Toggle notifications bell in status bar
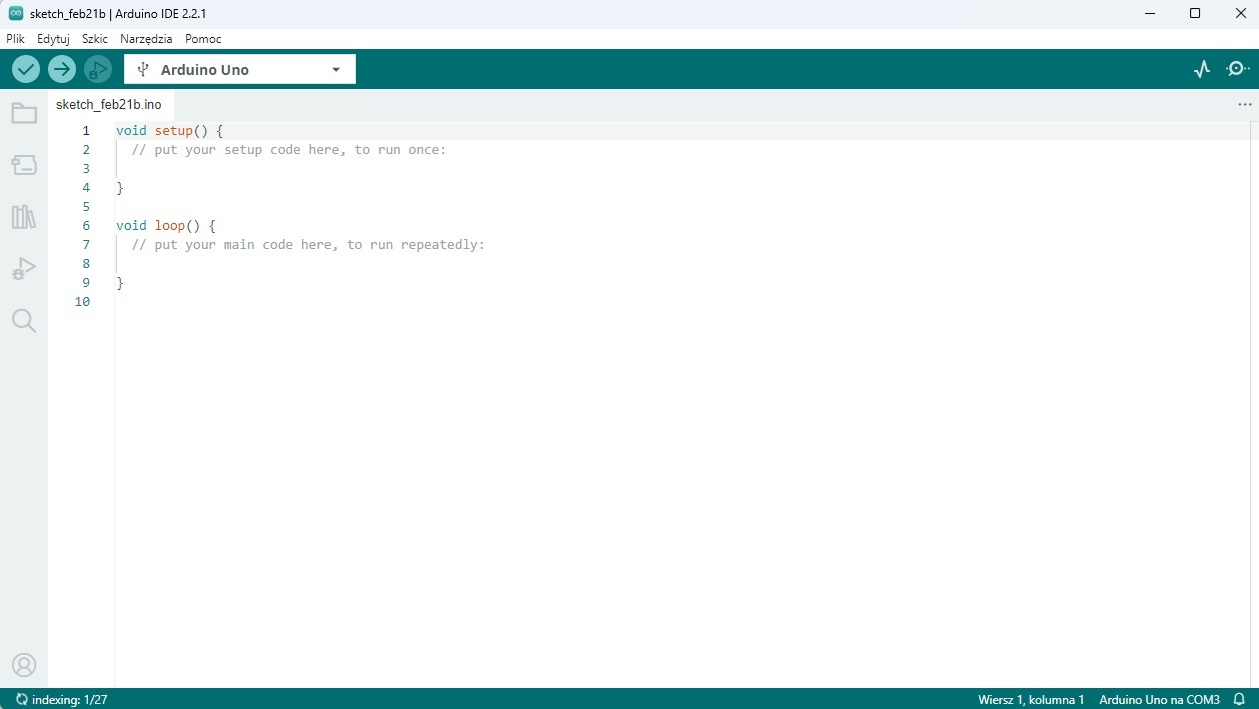 pyautogui.click(x=1240, y=699)
